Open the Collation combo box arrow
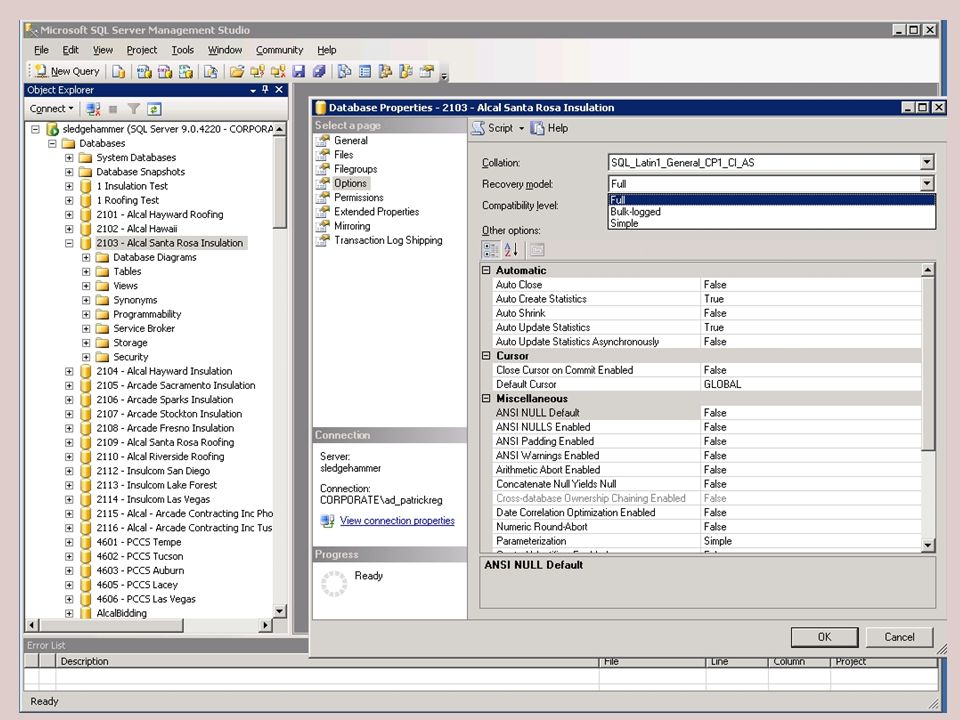The width and height of the screenshot is (960, 720). tap(927, 162)
